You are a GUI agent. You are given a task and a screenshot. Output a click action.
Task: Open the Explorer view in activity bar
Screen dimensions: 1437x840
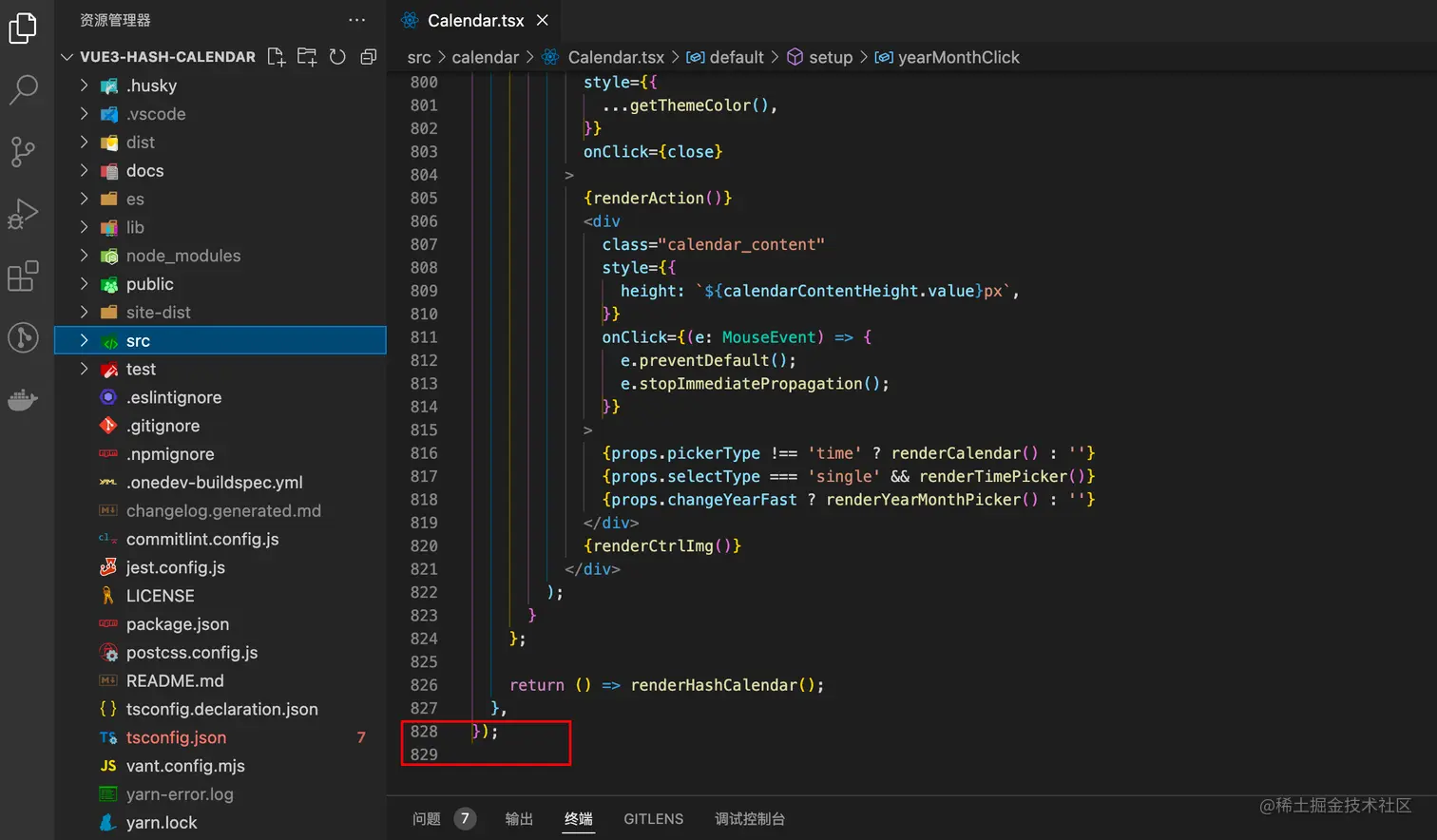tap(23, 29)
